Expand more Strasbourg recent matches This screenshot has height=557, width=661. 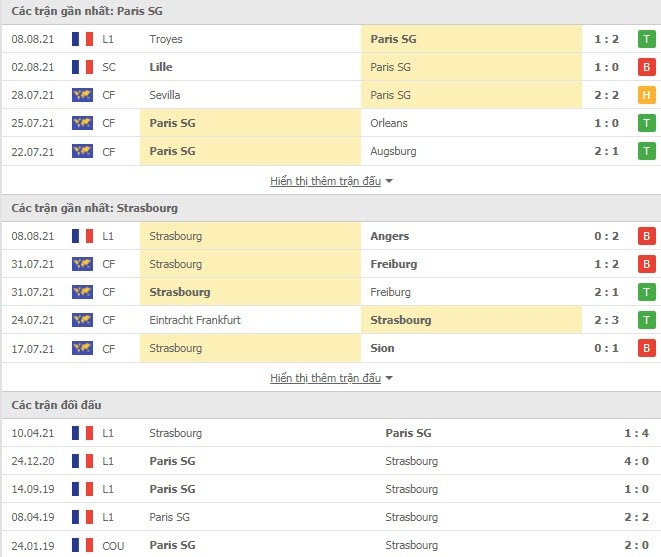331,378
